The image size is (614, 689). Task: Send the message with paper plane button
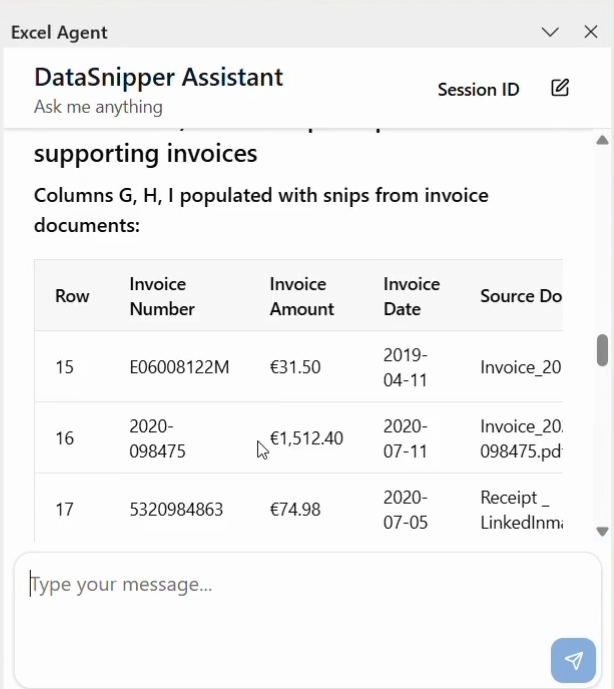573,660
